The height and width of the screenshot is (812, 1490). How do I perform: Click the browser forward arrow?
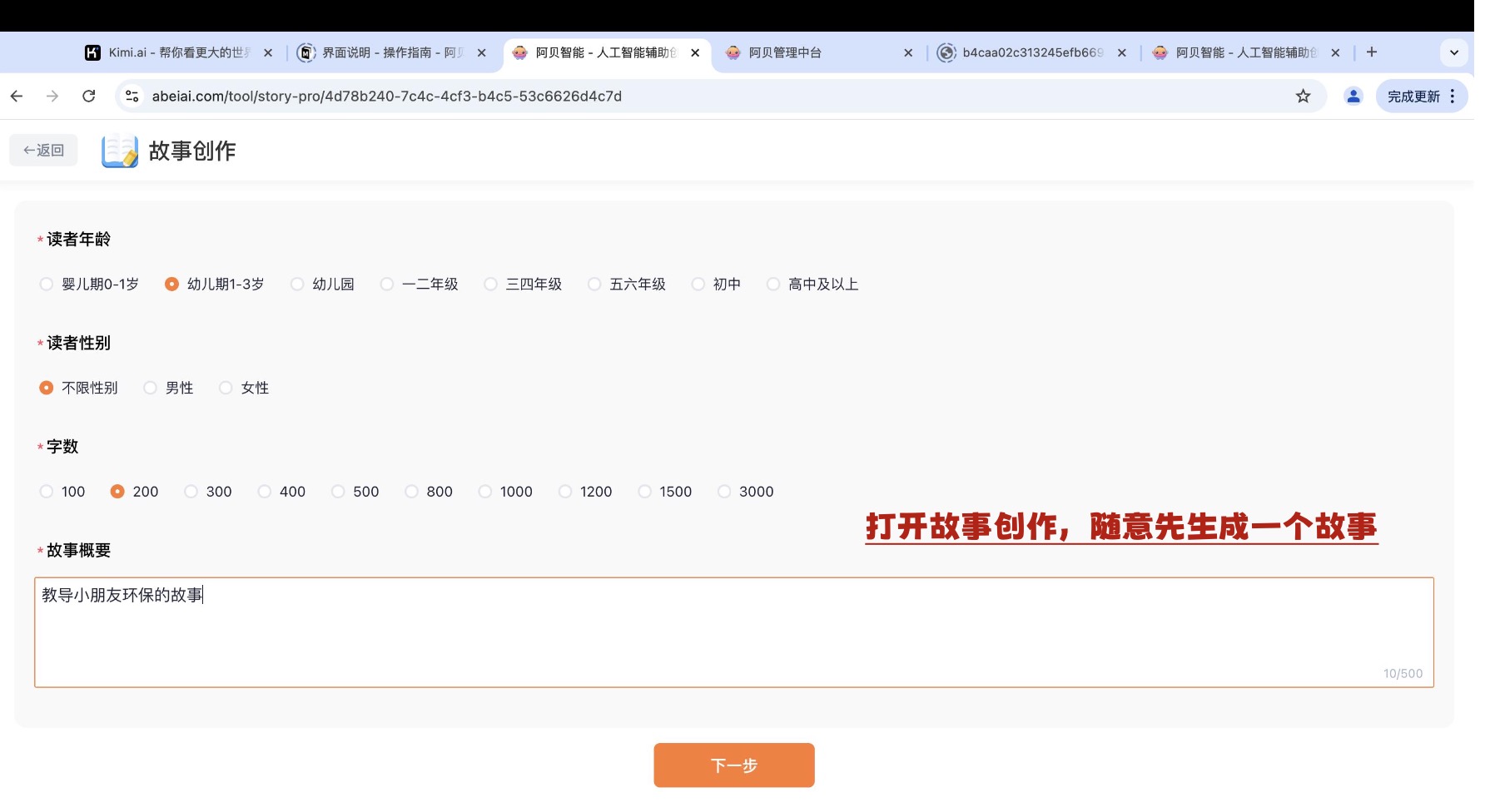point(52,97)
